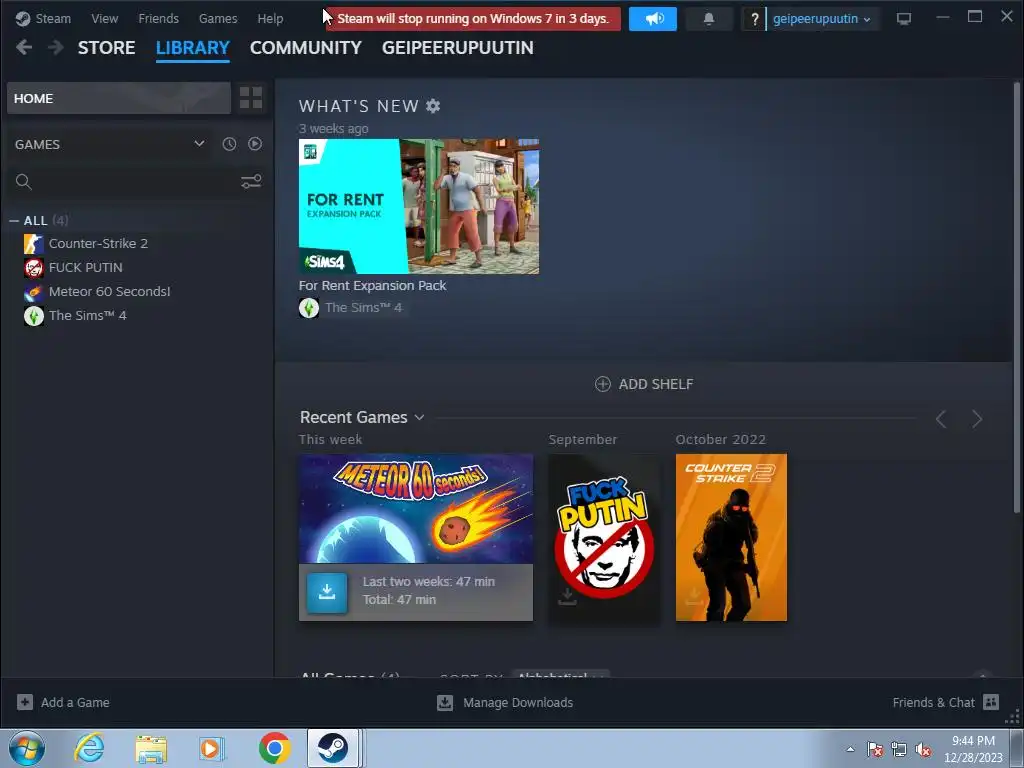
Task: Expand the geipeerupuutin account dropdown
Action: pyautogui.click(x=821, y=19)
